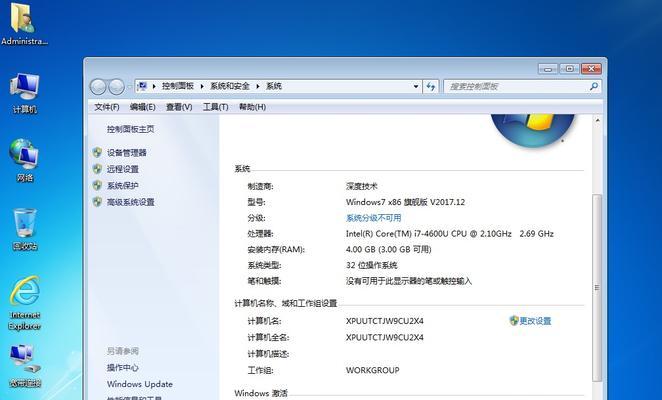Screen dimensions: 662x400
Task: Maximize the System control panel window
Action: tap(570, 68)
